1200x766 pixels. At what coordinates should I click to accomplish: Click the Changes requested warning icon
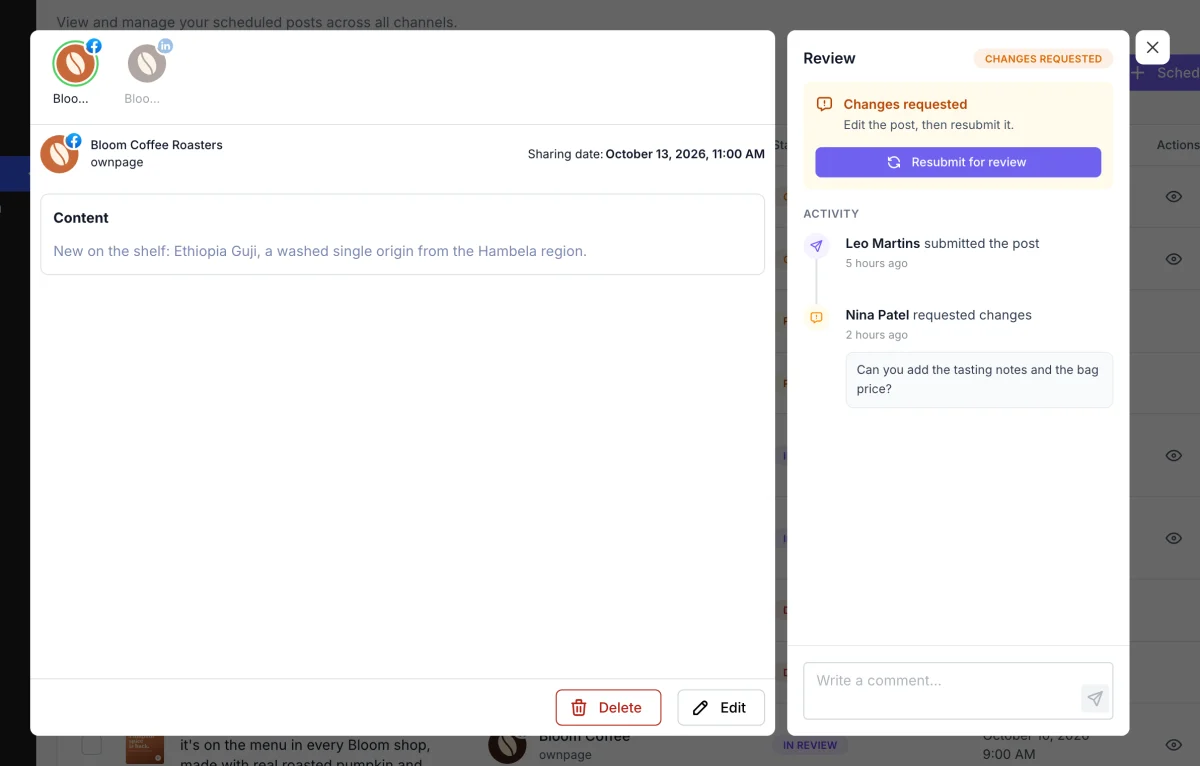tap(824, 104)
